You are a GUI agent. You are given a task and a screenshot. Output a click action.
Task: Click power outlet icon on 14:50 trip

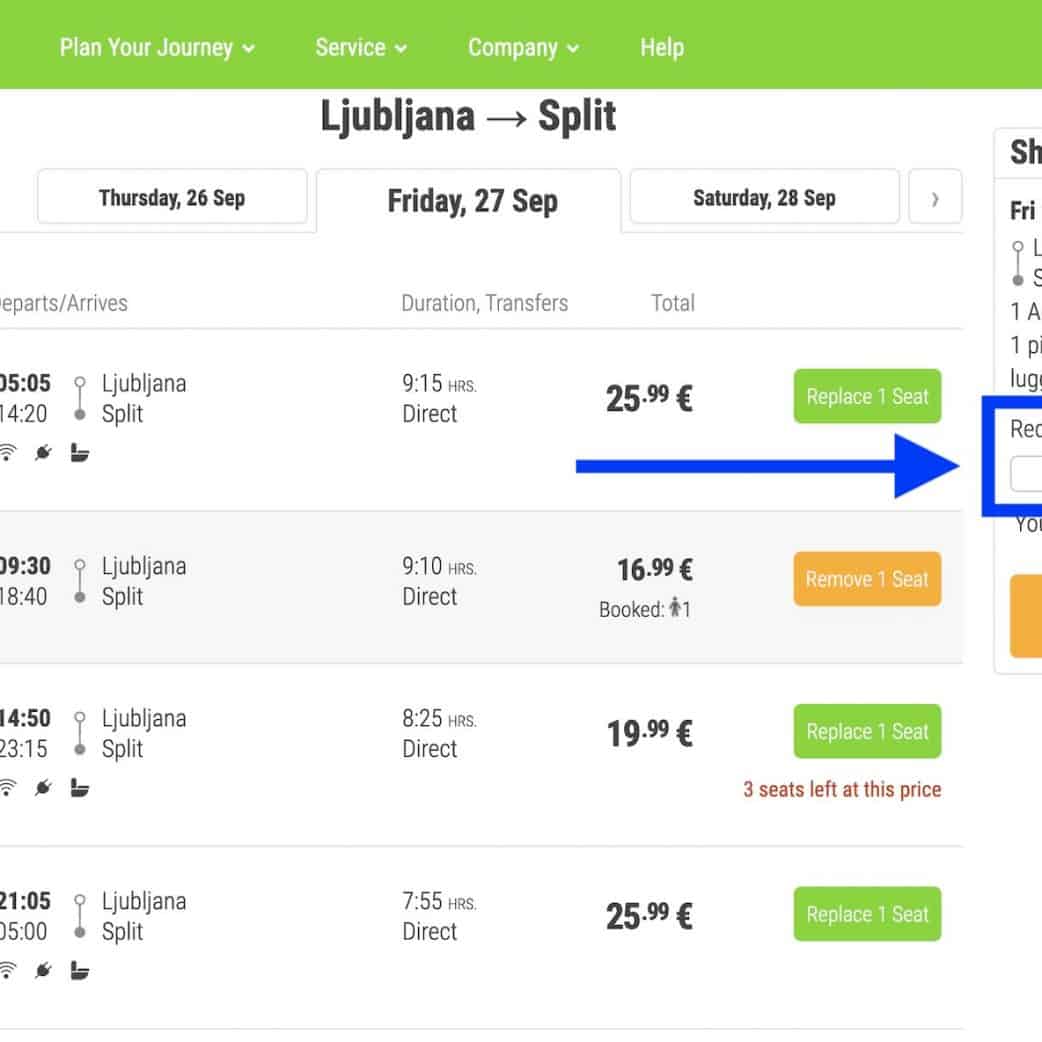point(43,788)
